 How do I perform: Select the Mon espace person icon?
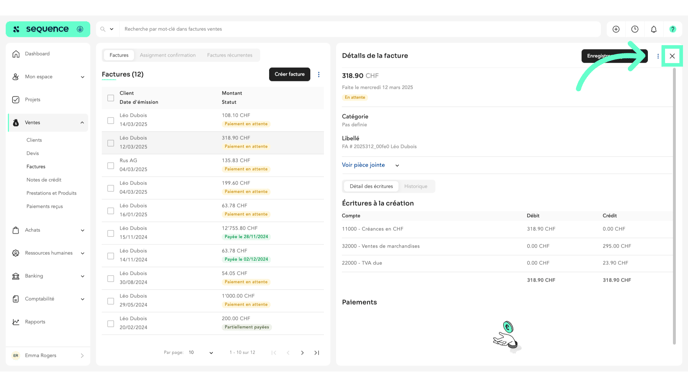[16, 77]
